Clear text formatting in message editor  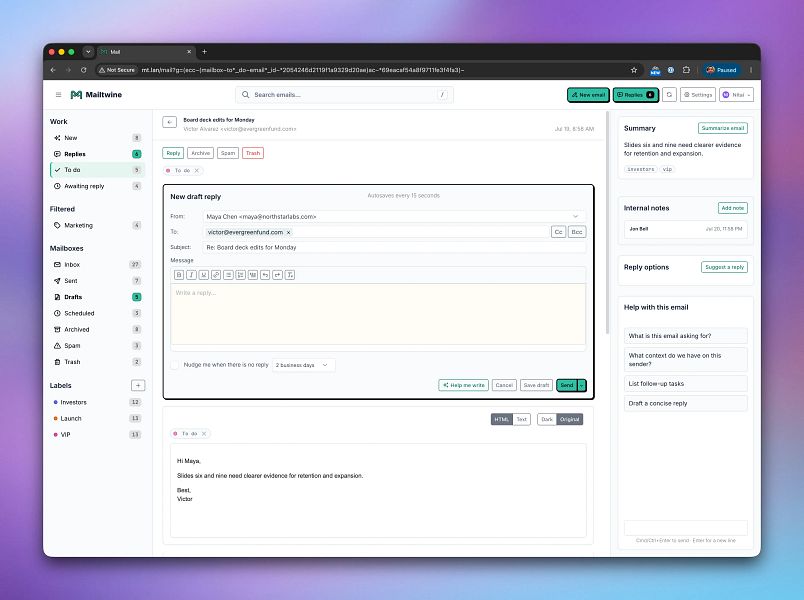[290, 275]
